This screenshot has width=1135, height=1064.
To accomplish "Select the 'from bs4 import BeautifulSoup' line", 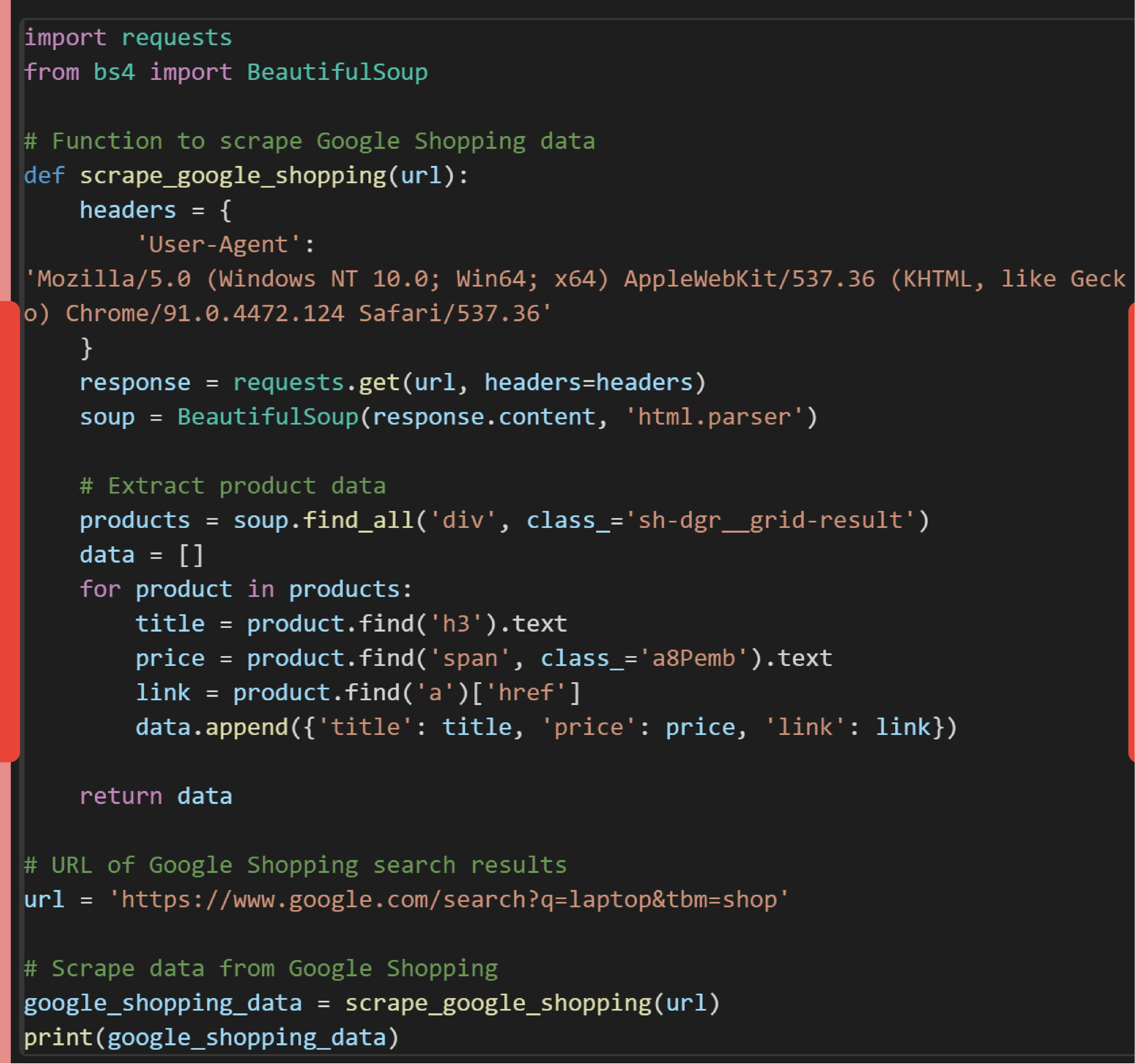I will [226, 72].
